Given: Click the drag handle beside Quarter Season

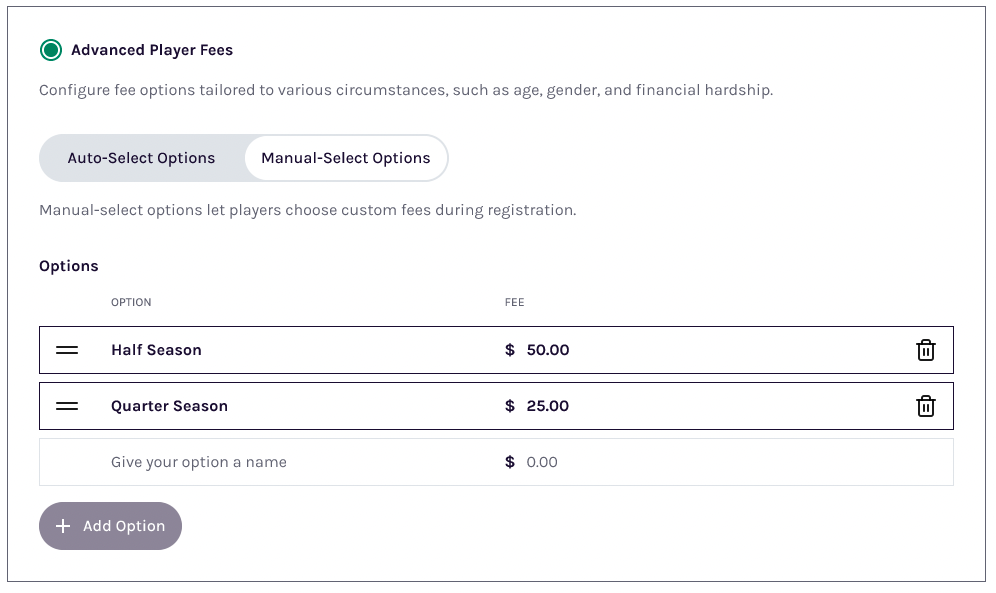Looking at the screenshot, I should [x=67, y=406].
